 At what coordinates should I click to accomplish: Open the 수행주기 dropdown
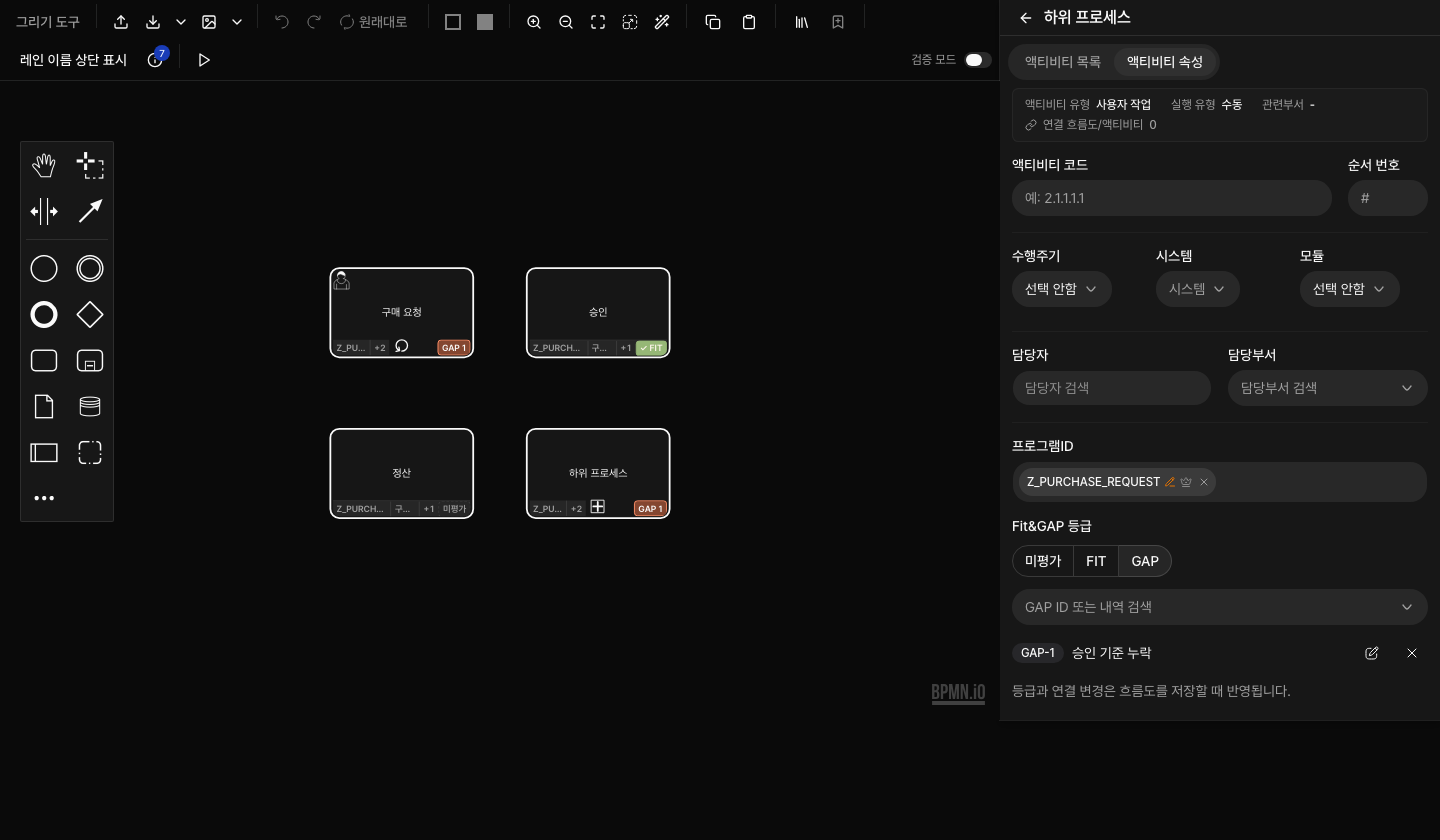point(1062,289)
